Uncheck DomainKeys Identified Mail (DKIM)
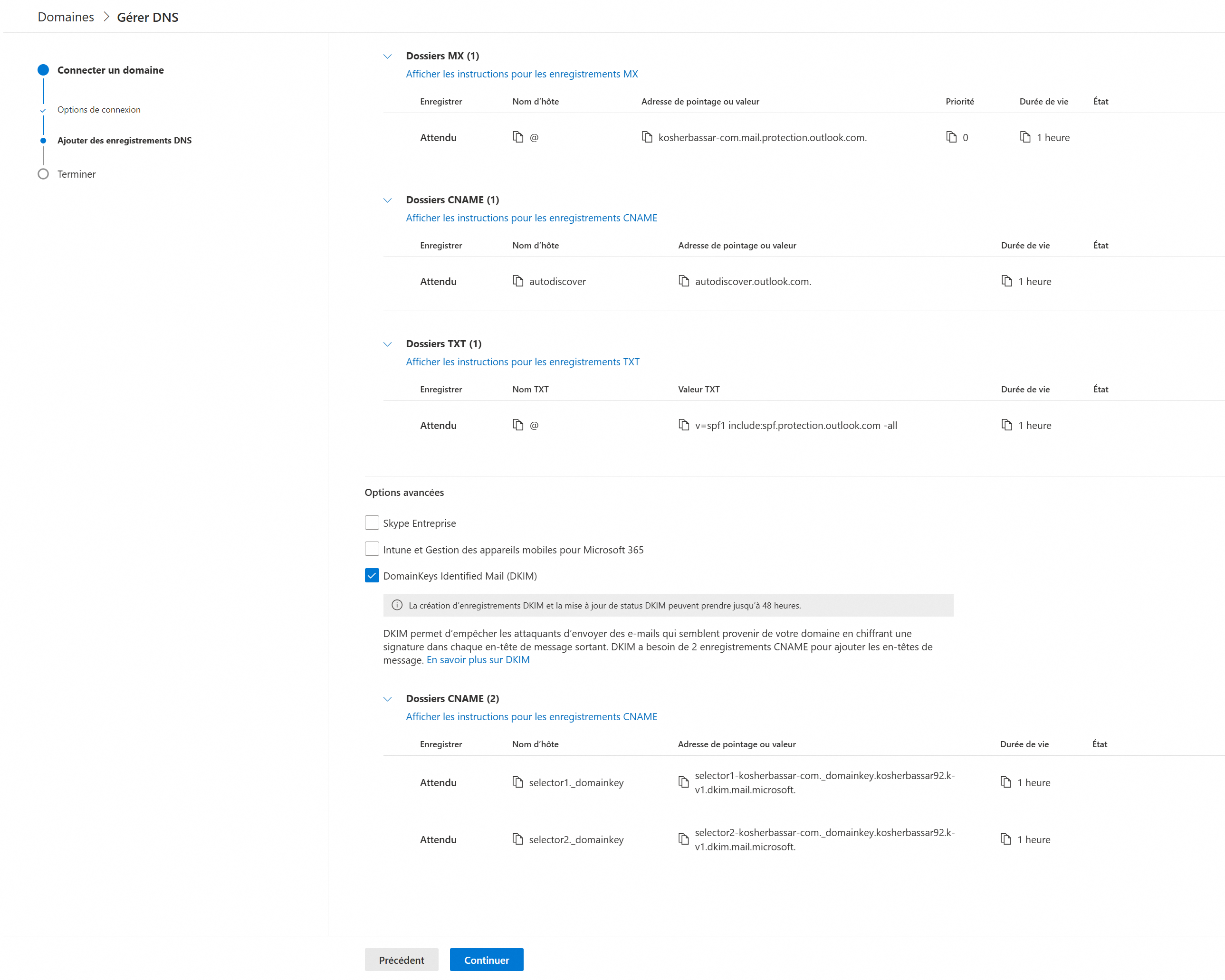Screen dimensions: 1225x980 pyautogui.click(x=372, y=575)
